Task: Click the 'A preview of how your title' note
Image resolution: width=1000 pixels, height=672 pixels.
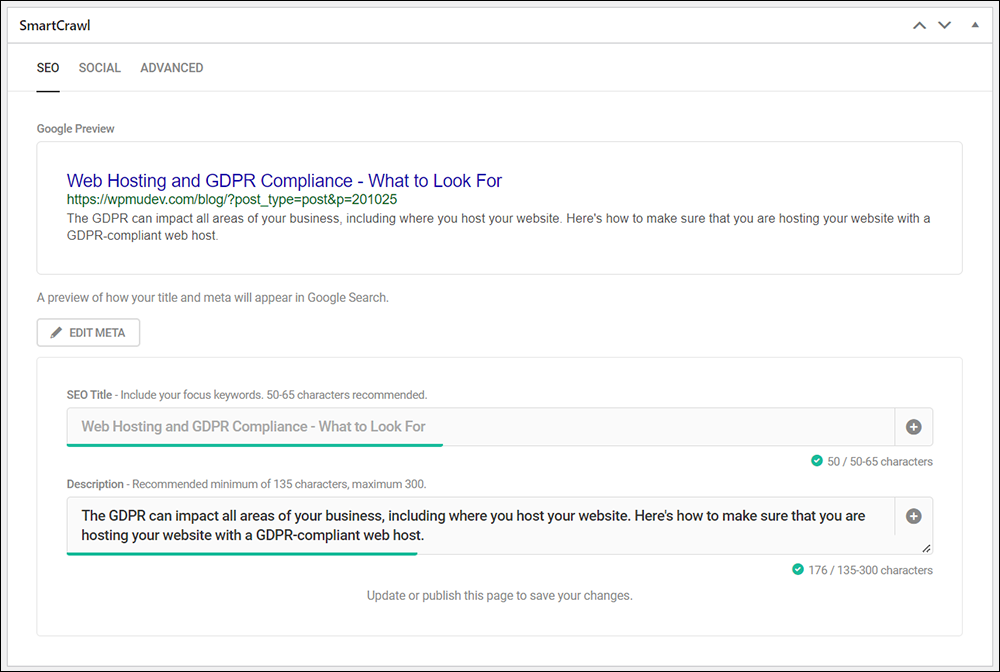Action: coord(212,298)
